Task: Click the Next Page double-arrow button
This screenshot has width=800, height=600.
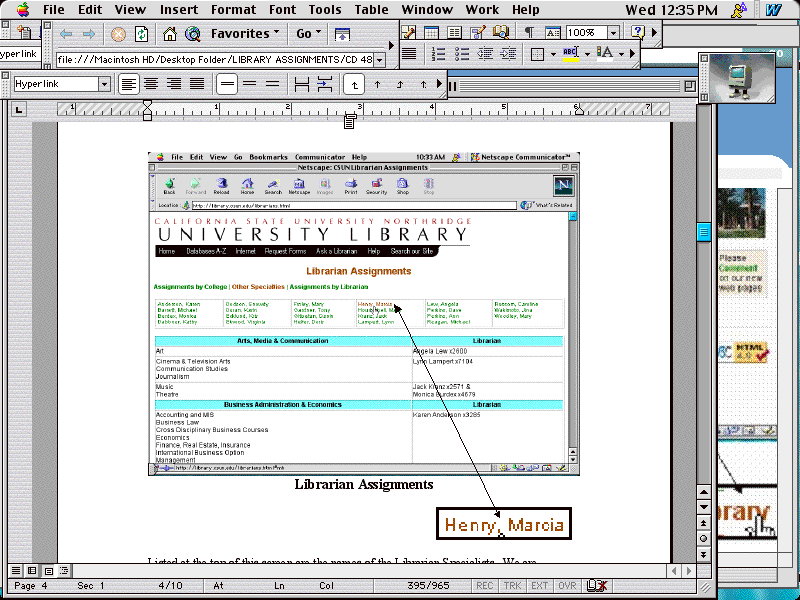Action: [704, 555]
